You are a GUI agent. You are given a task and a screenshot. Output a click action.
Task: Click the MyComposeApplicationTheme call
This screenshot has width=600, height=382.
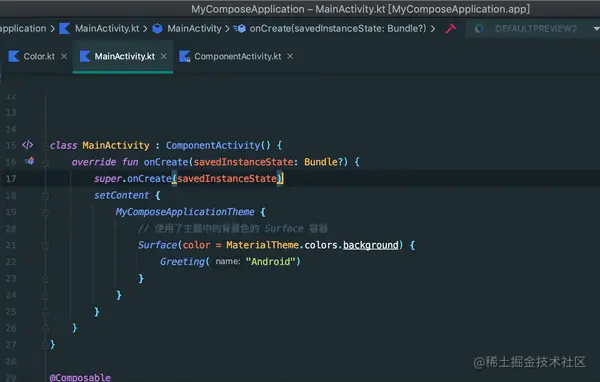tap(185, 212)
